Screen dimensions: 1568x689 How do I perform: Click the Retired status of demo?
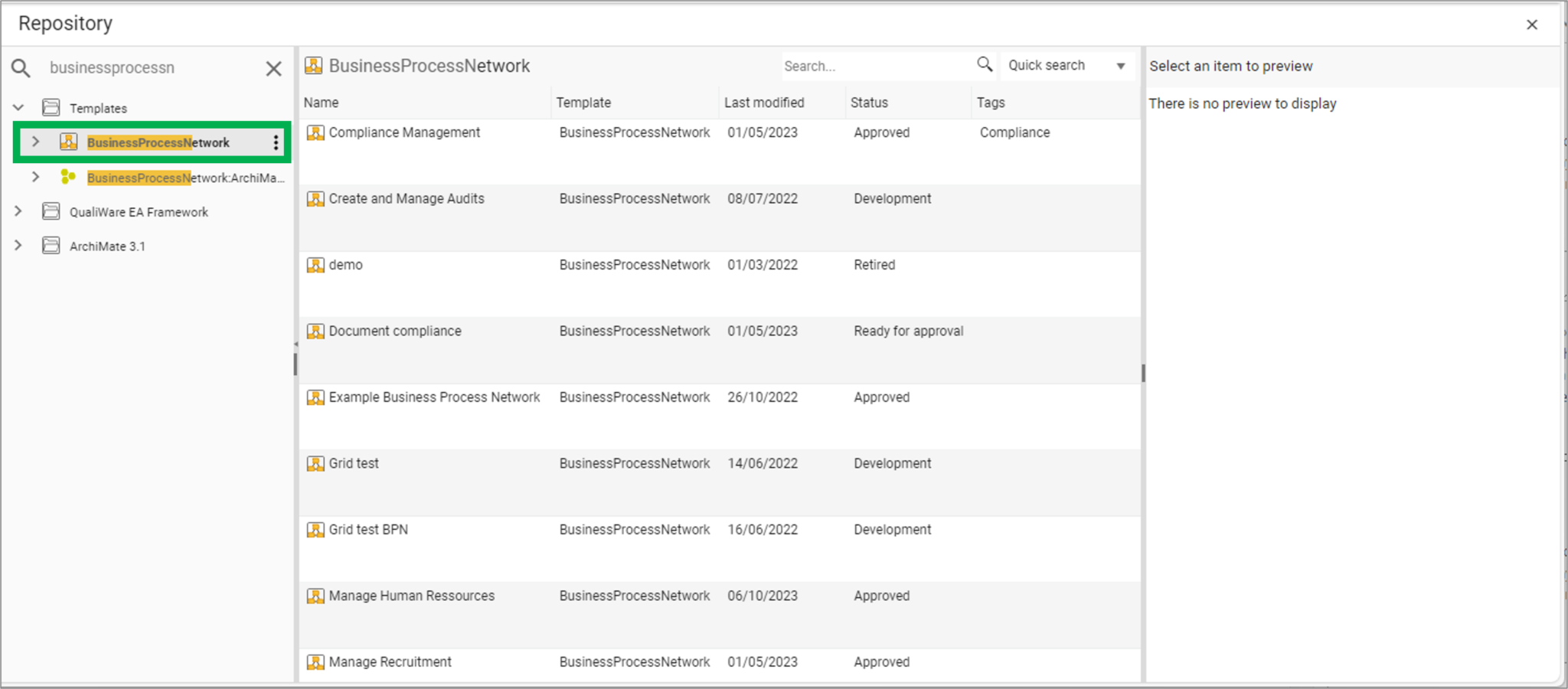874,265
